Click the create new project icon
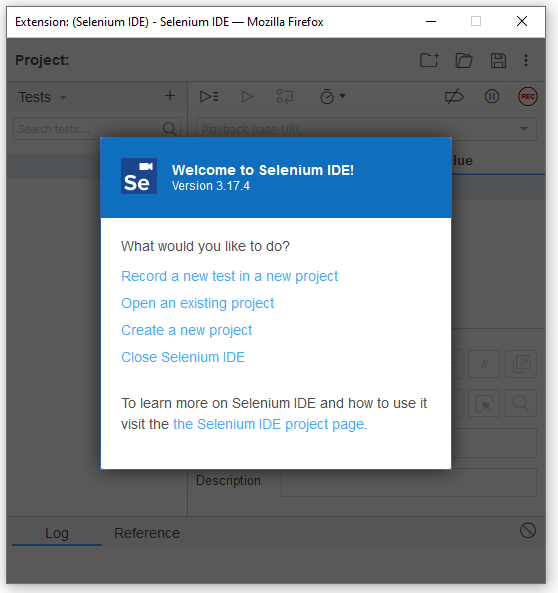Screen dimensions: 558x593 pos(429,60)
